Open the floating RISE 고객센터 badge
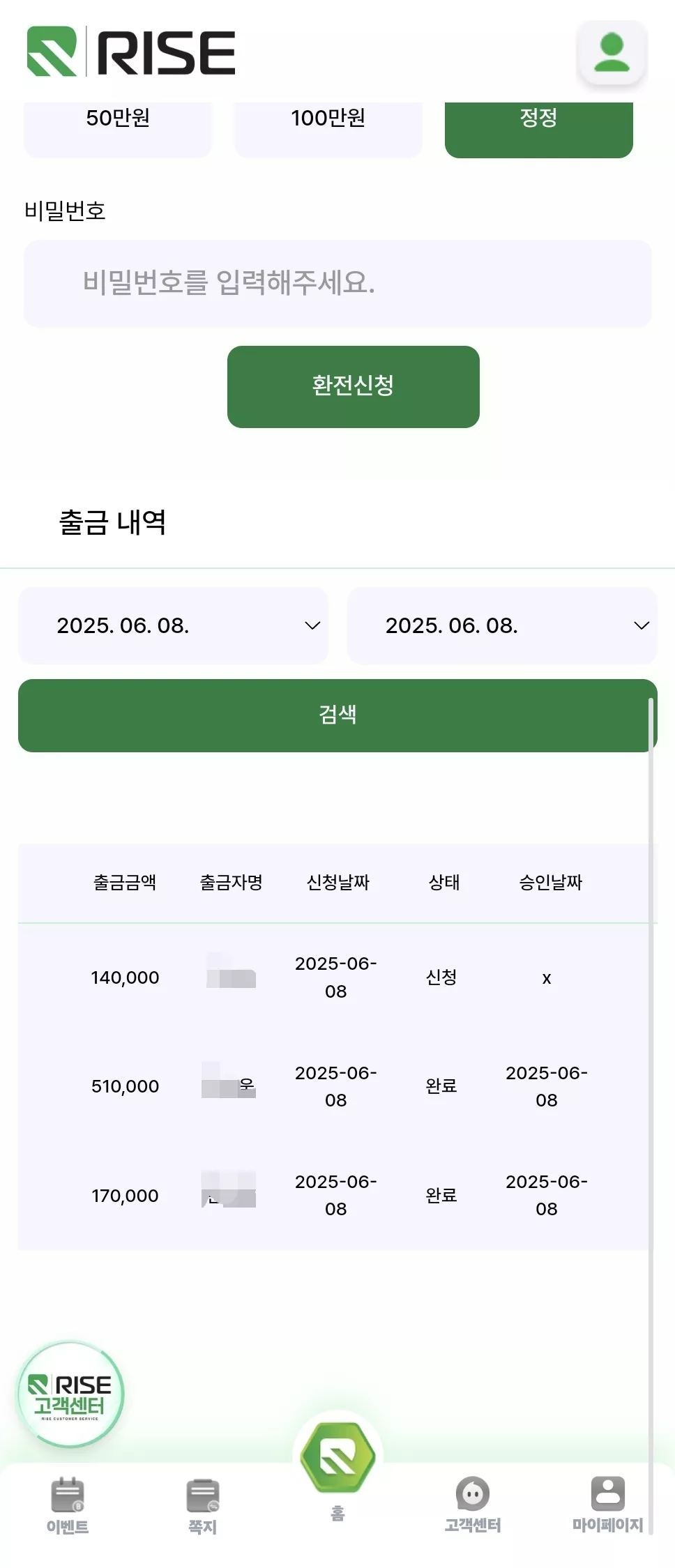 [70, 1394]
